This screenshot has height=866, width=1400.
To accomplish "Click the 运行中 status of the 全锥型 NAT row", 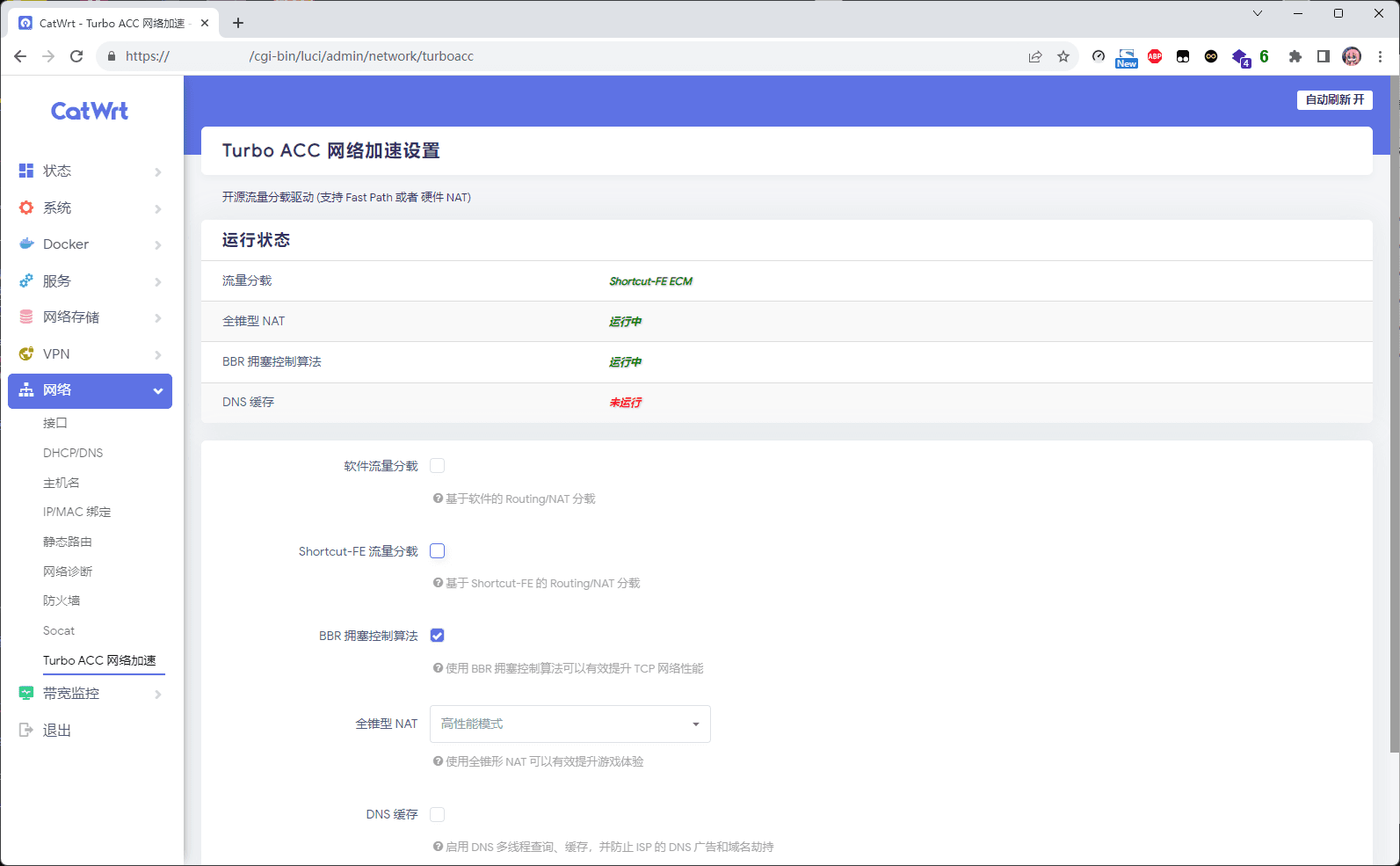I will [x=626, y=322].
